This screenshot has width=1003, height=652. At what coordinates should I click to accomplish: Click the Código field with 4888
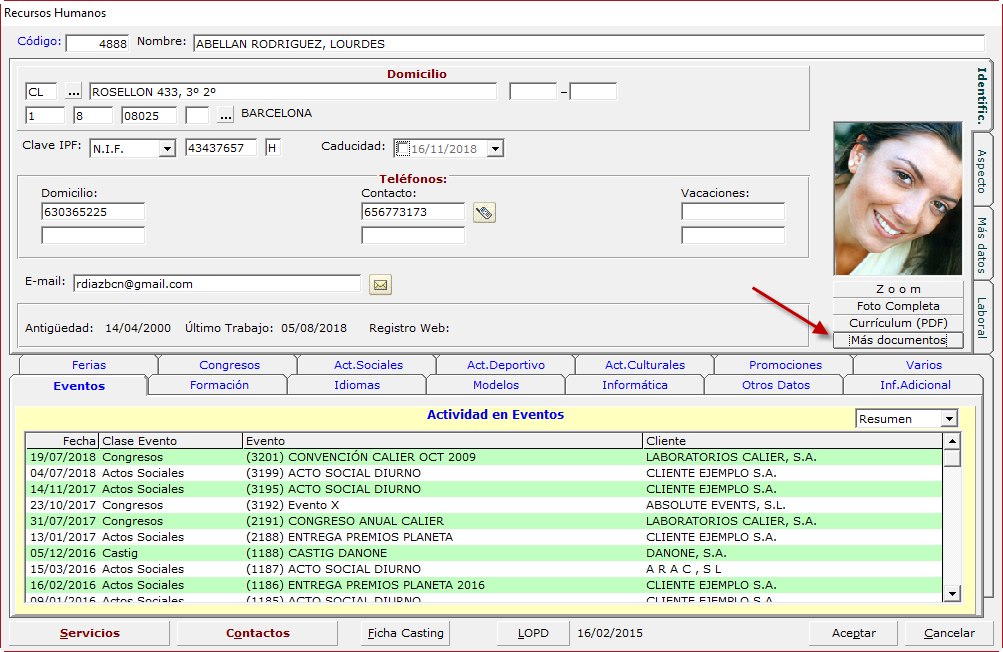97,44
